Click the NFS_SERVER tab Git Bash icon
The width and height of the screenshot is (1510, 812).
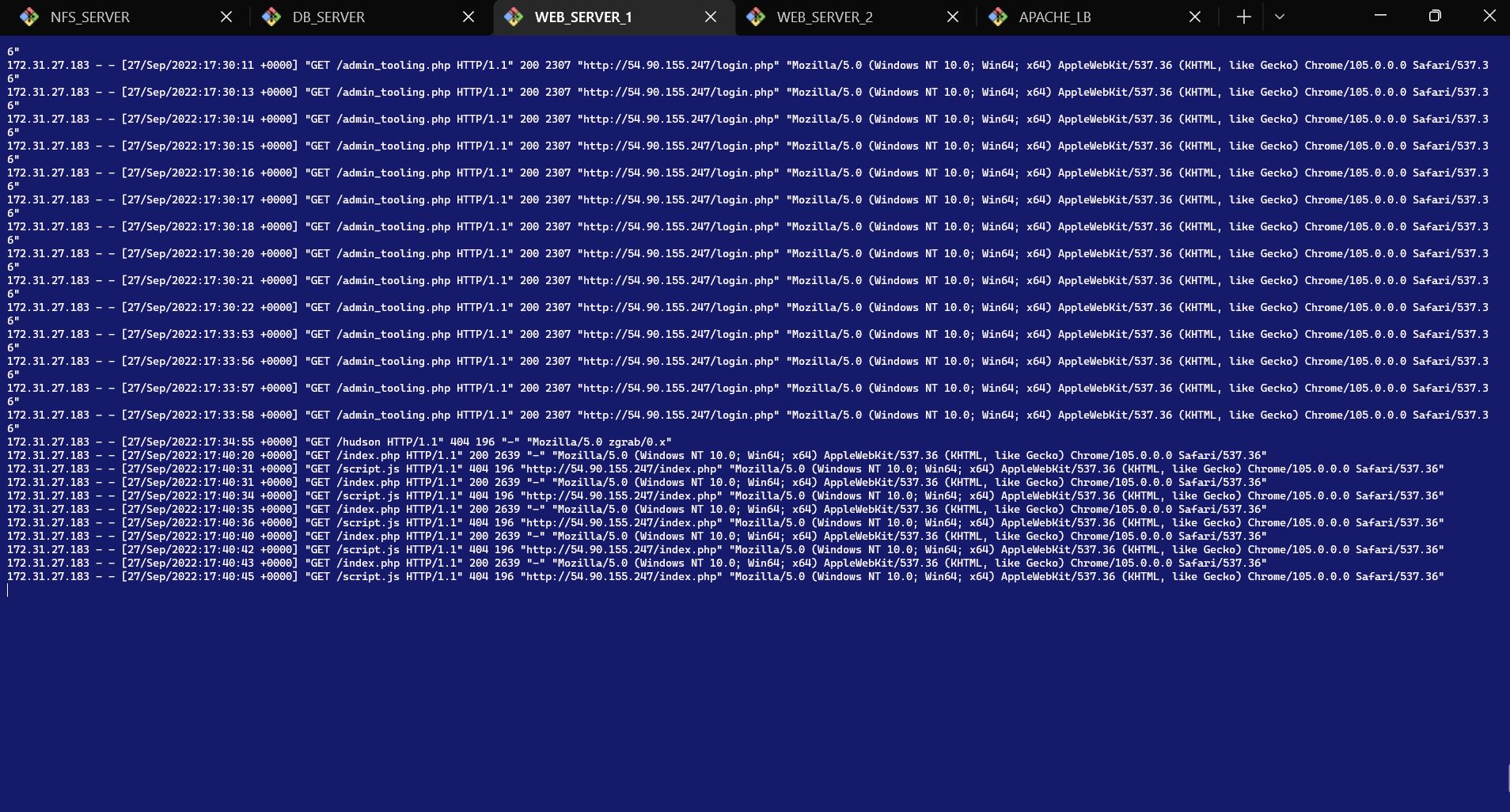pos(29,17)
